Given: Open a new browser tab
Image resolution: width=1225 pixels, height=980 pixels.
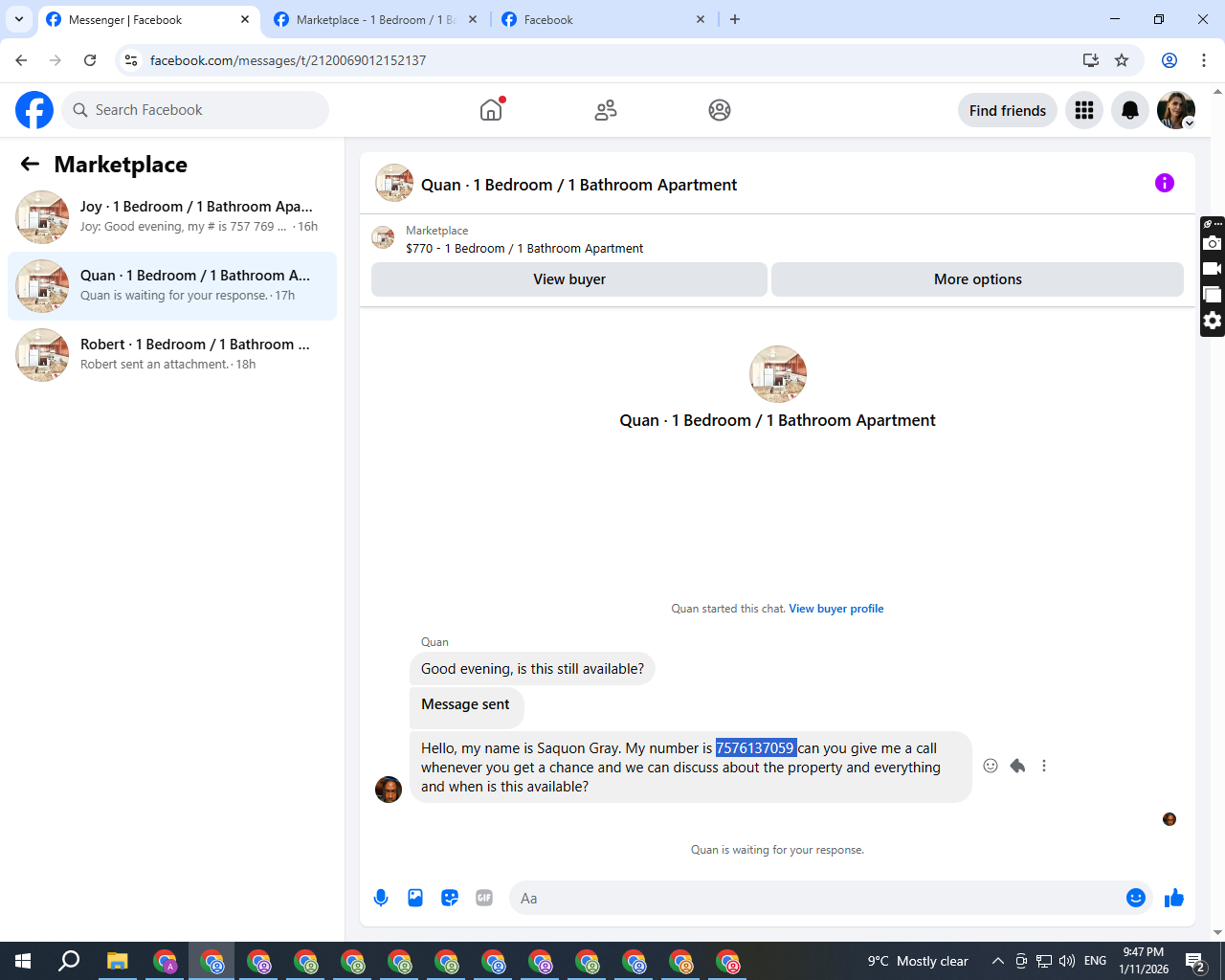Looking at the screenshot, I should 735,19.
